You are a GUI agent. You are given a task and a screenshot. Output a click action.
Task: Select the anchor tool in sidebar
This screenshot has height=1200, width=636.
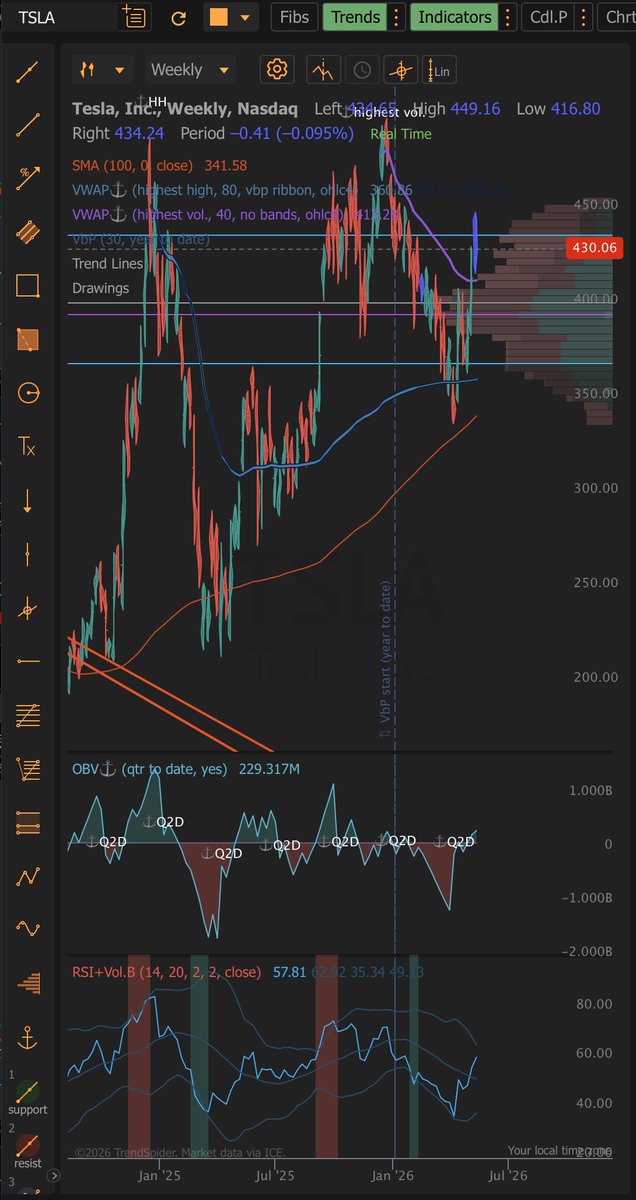click(x=28, y=1038)
